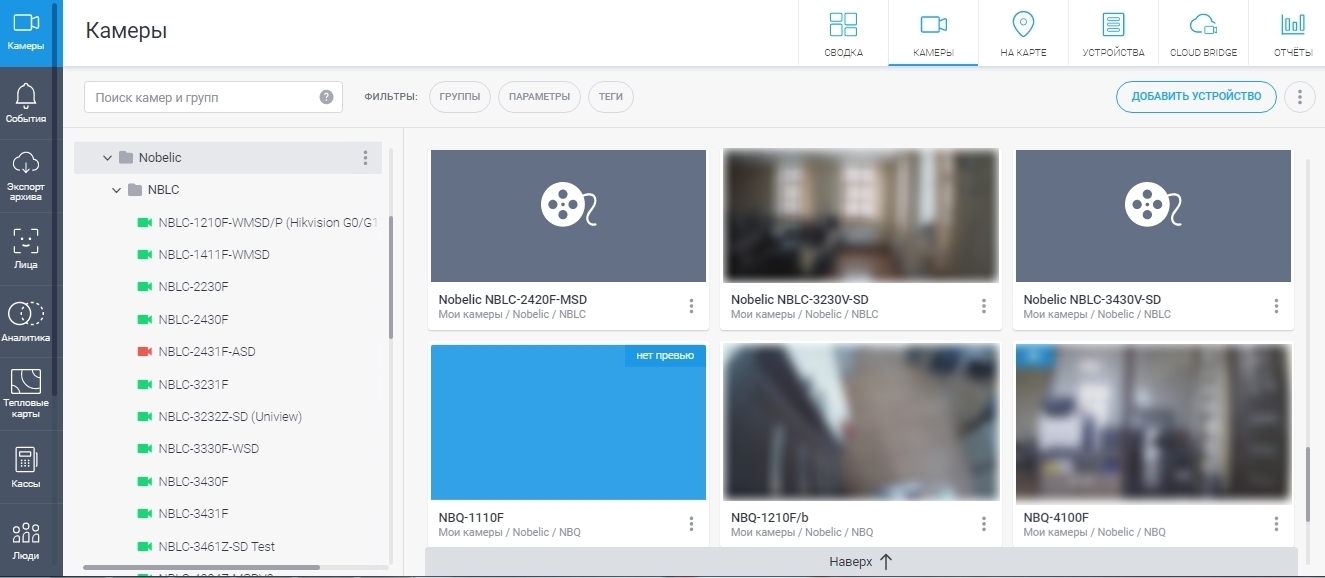Image resolution: width=1325 pixels, height=578 pixels.
Task: Select camera NBLC-3461Z-SD Test in tree
Action: point(206,547)
